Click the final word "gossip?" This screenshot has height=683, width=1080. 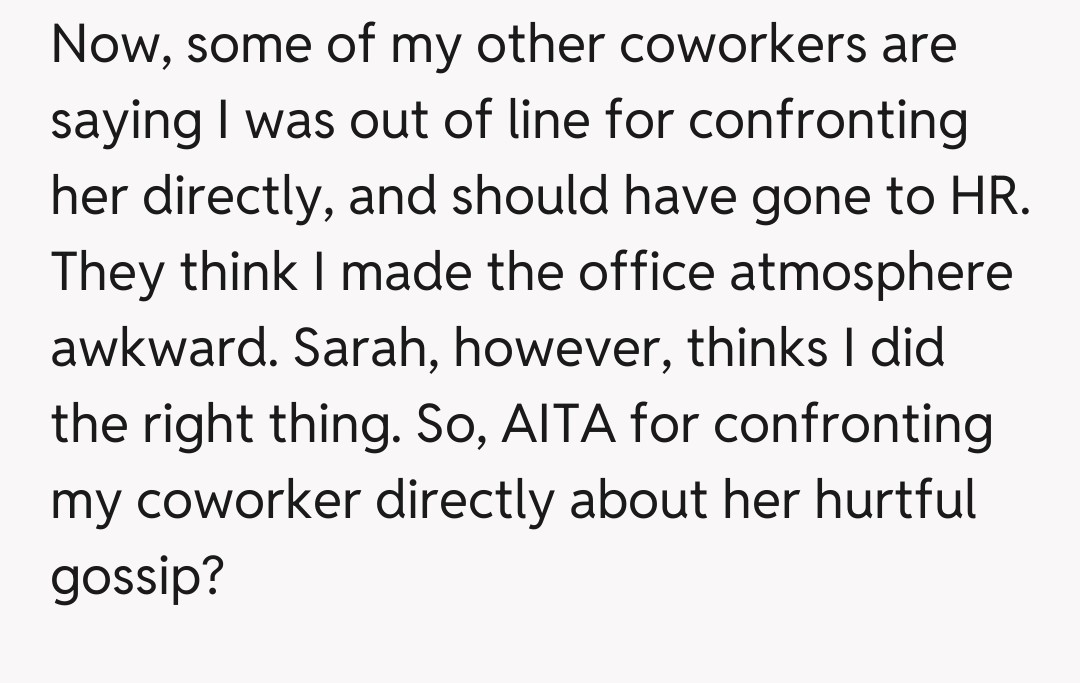(x=136, y=578)
